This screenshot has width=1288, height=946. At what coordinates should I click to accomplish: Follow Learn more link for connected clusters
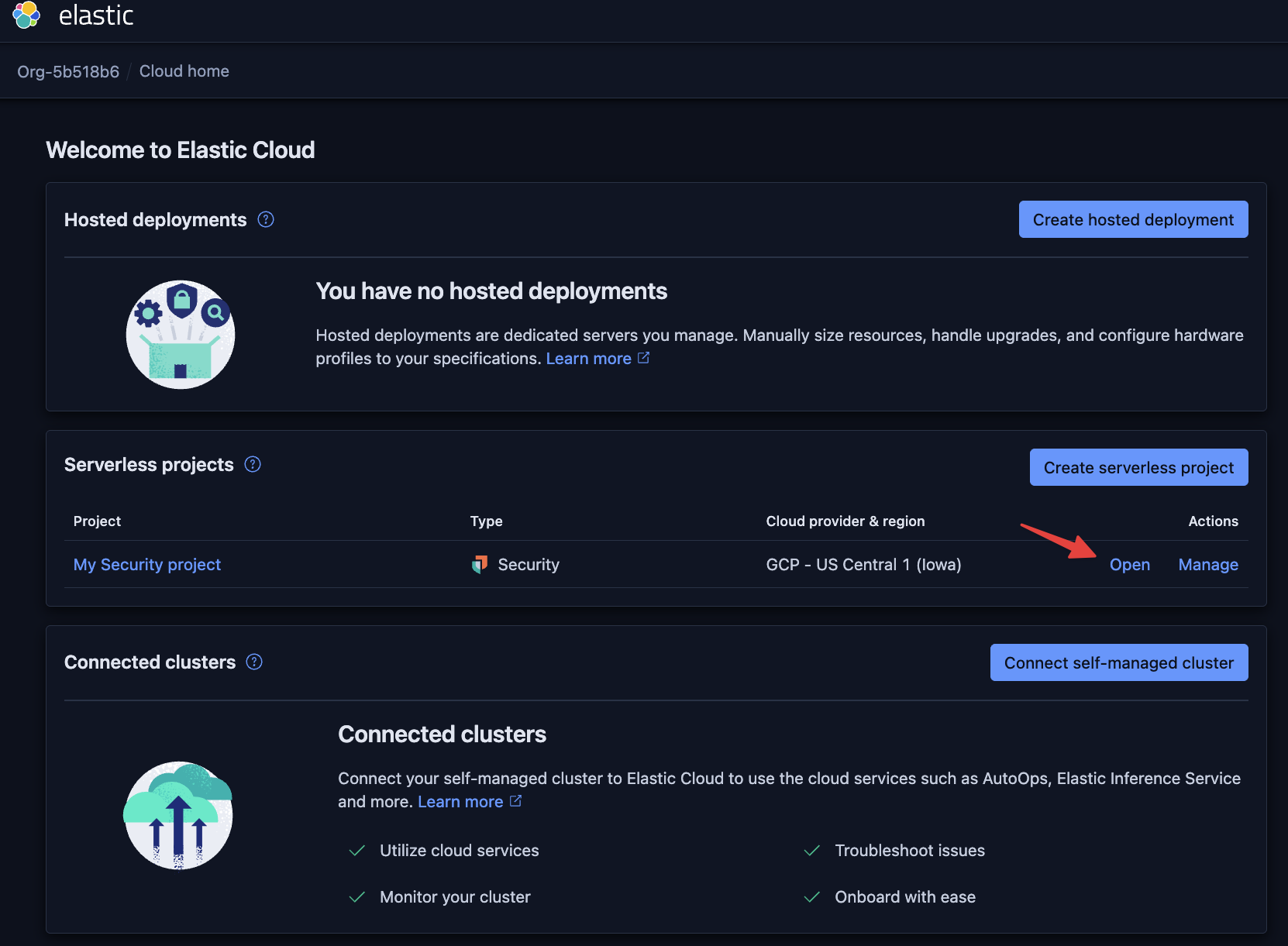pyautogui.click(x=460, y=802)
